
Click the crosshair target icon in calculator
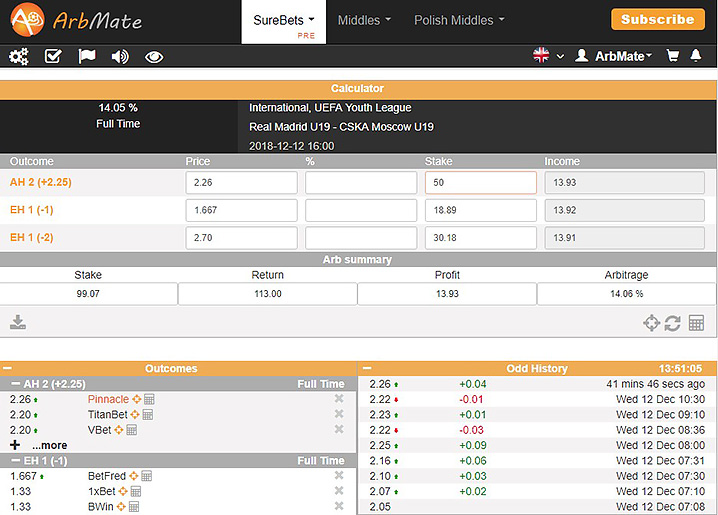tap(651, 323)
